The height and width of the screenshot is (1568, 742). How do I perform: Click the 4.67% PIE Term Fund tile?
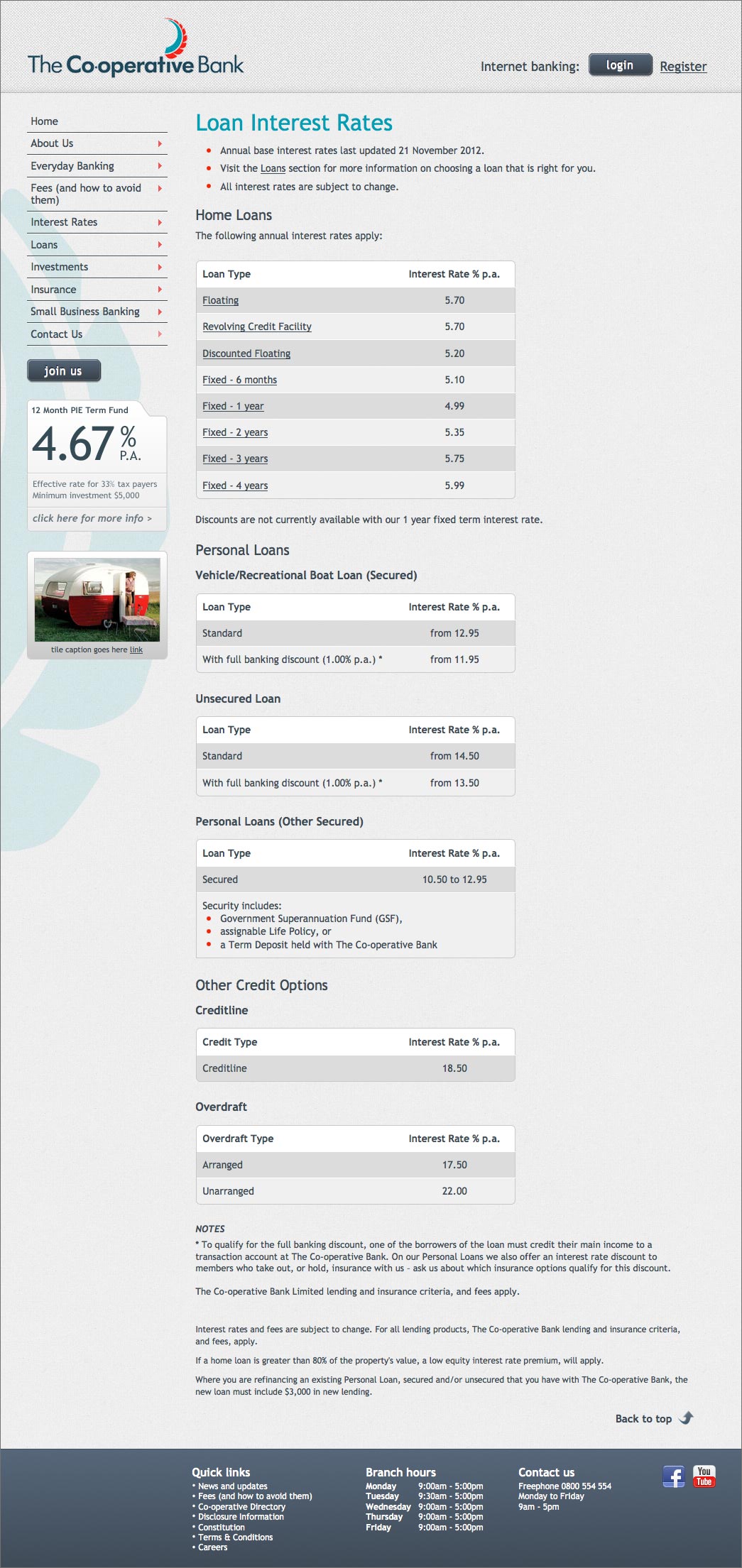tap(97, 465)
